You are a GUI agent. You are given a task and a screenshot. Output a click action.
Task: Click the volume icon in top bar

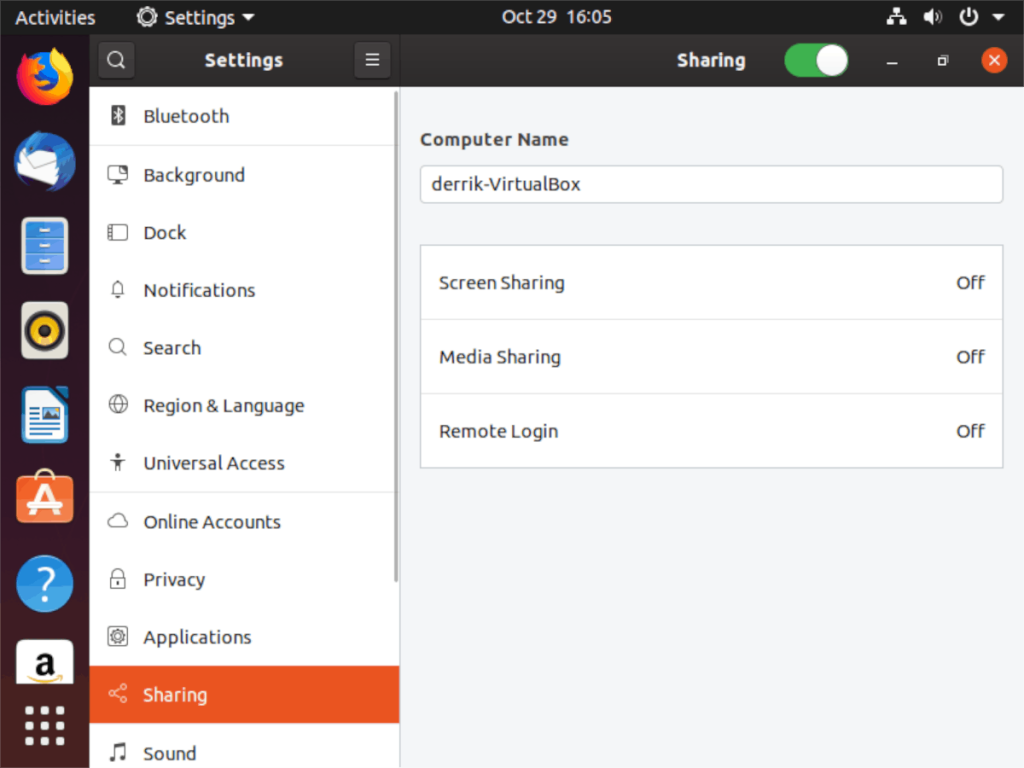932,17
